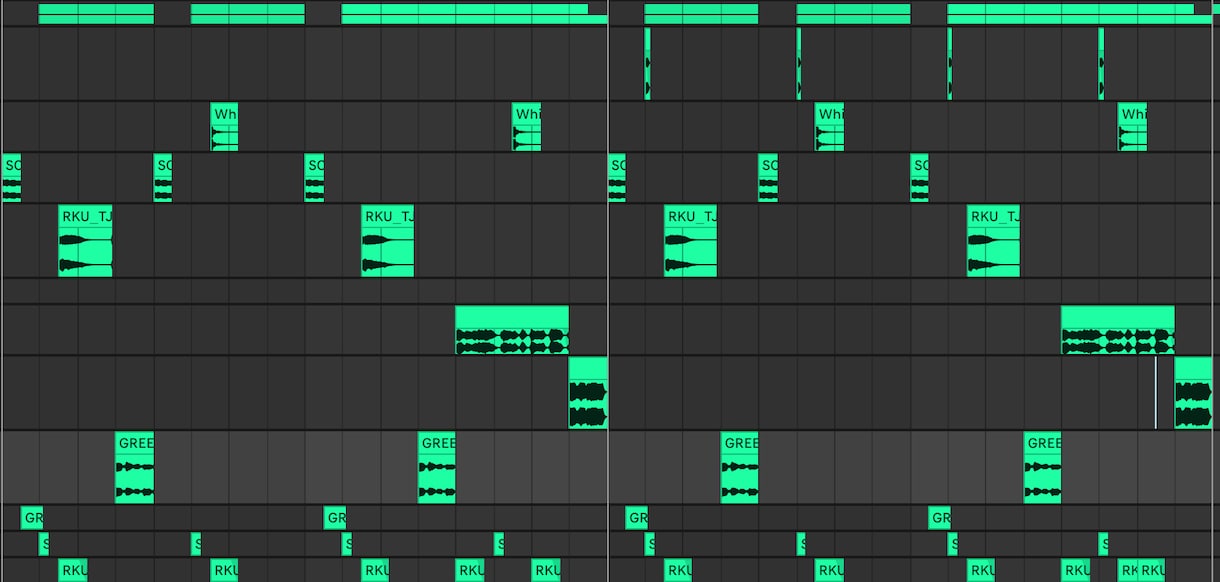Select the third 'Whi' clip from the left
Image resolution: width=1220 pixels, height=582 pixels.
pos(830,128)
